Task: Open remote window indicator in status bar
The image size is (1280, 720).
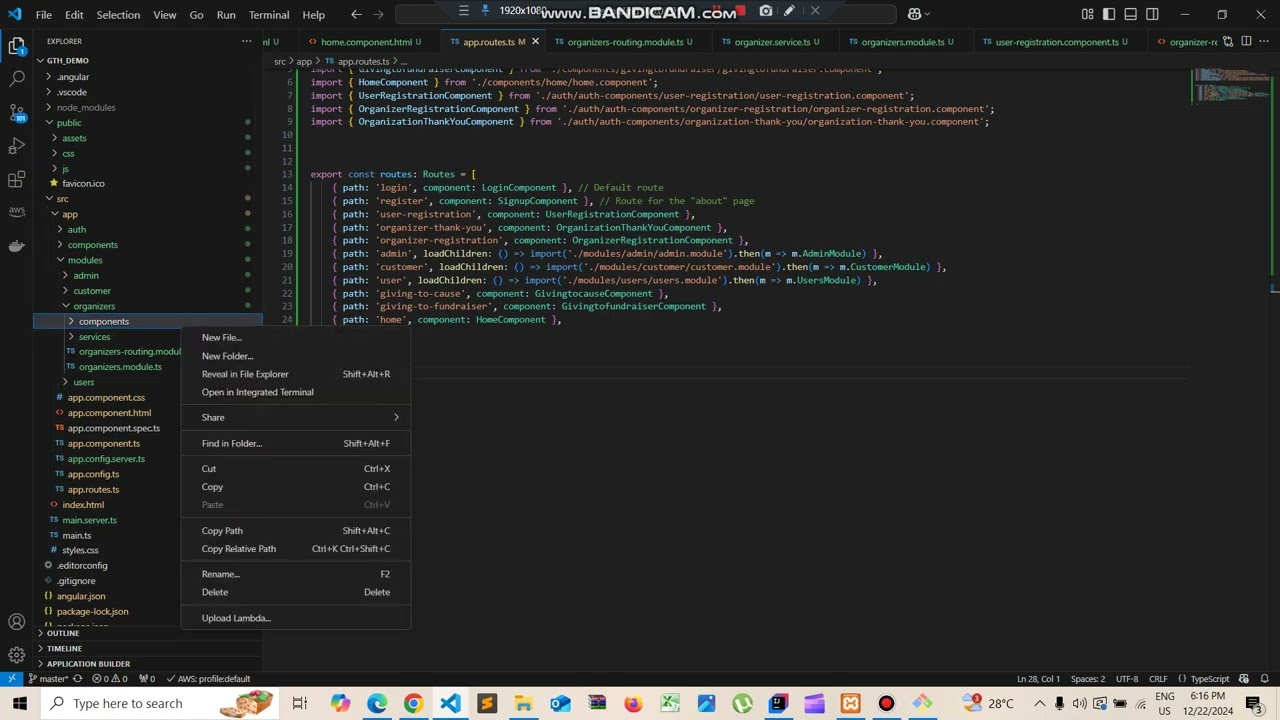Action: (x=11, y=679)
